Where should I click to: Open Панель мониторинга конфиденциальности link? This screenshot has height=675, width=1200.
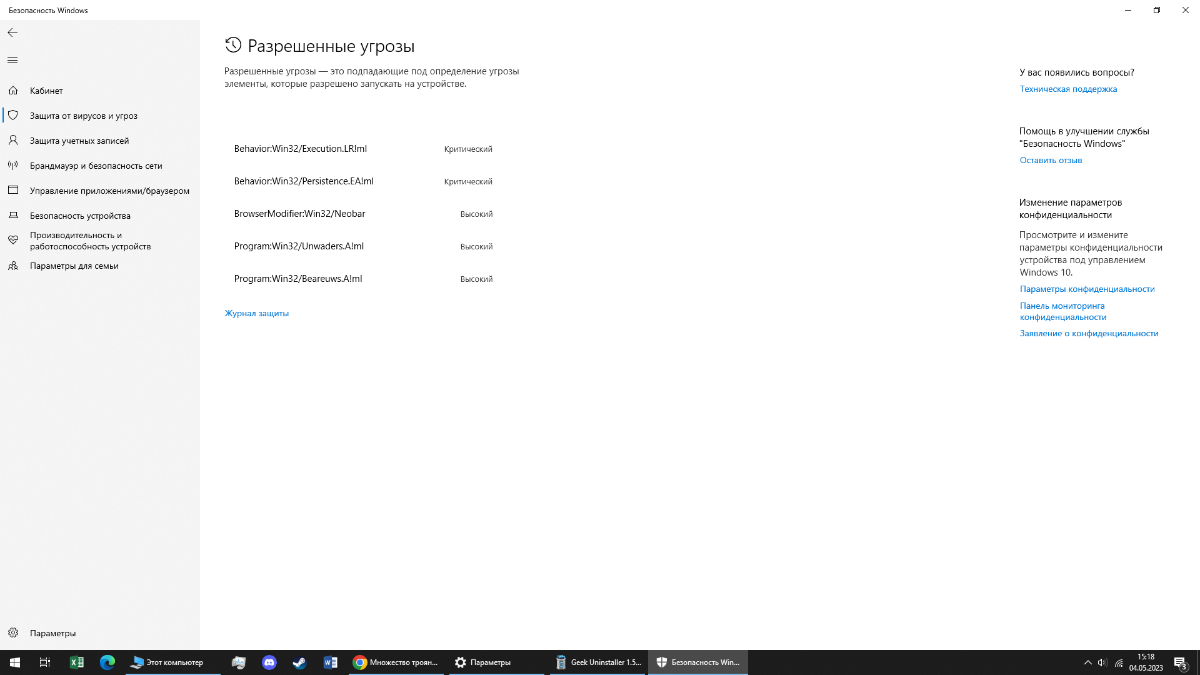(x=1063, y=311)
